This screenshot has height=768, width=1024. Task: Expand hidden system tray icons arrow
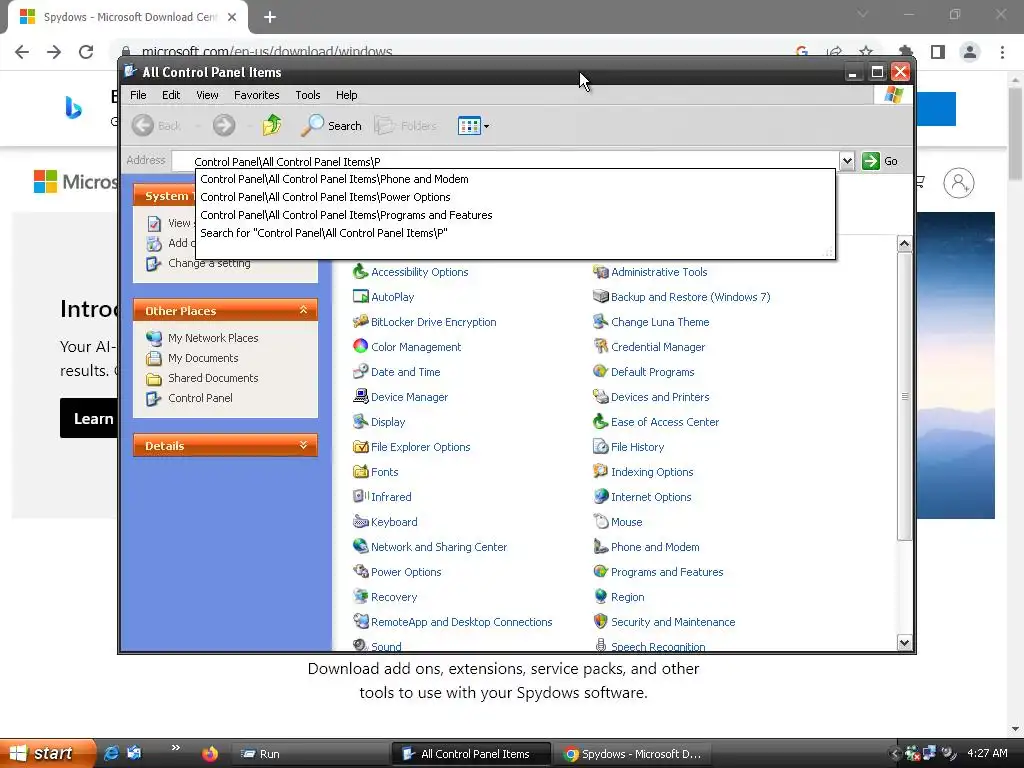(x=895, y=754)
